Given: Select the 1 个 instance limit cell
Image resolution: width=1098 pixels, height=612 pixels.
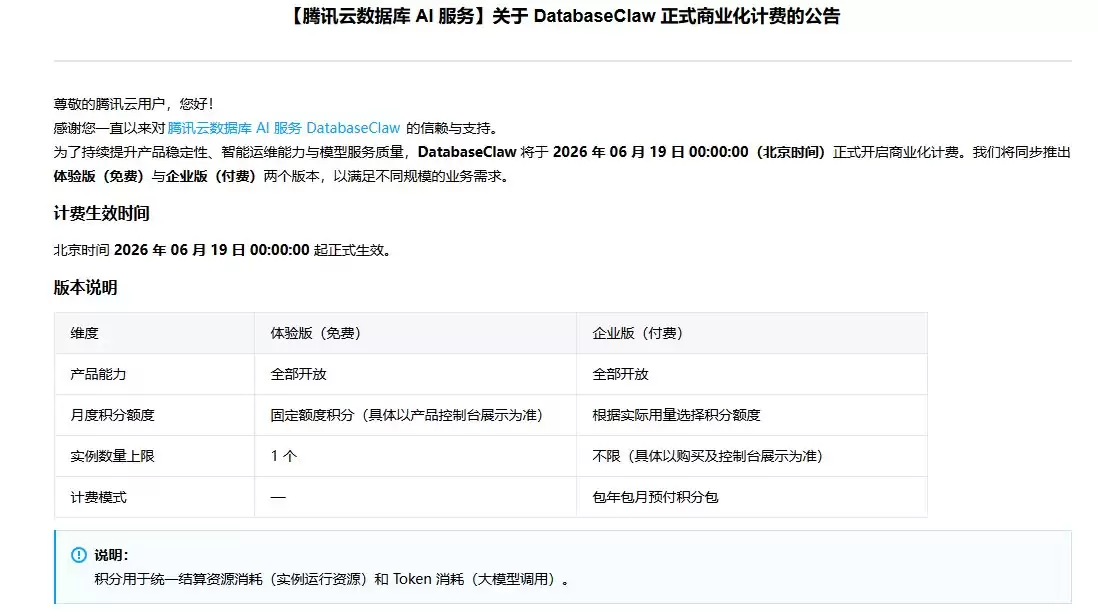Looking at the screenshot, I should click(415, 457).
